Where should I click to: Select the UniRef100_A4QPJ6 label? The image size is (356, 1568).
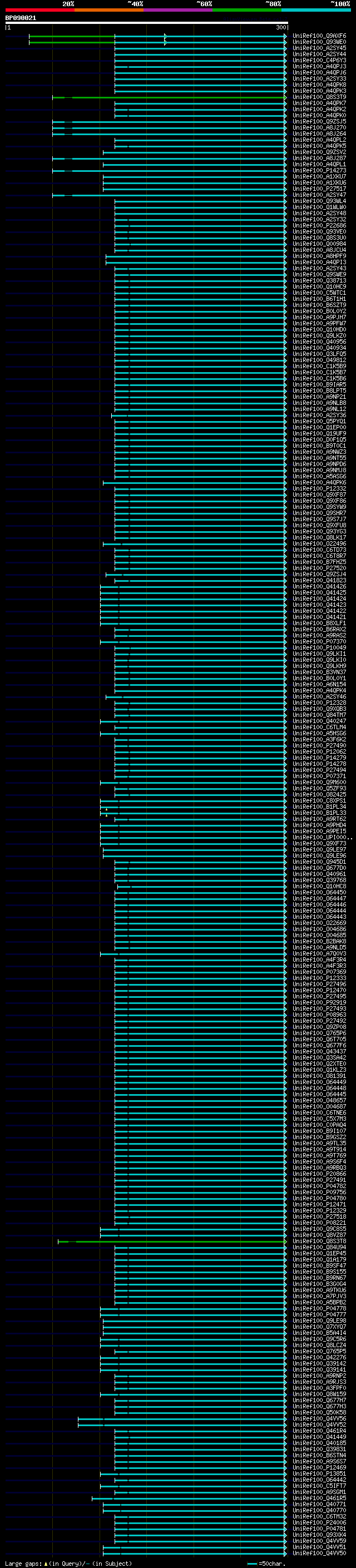319,72
